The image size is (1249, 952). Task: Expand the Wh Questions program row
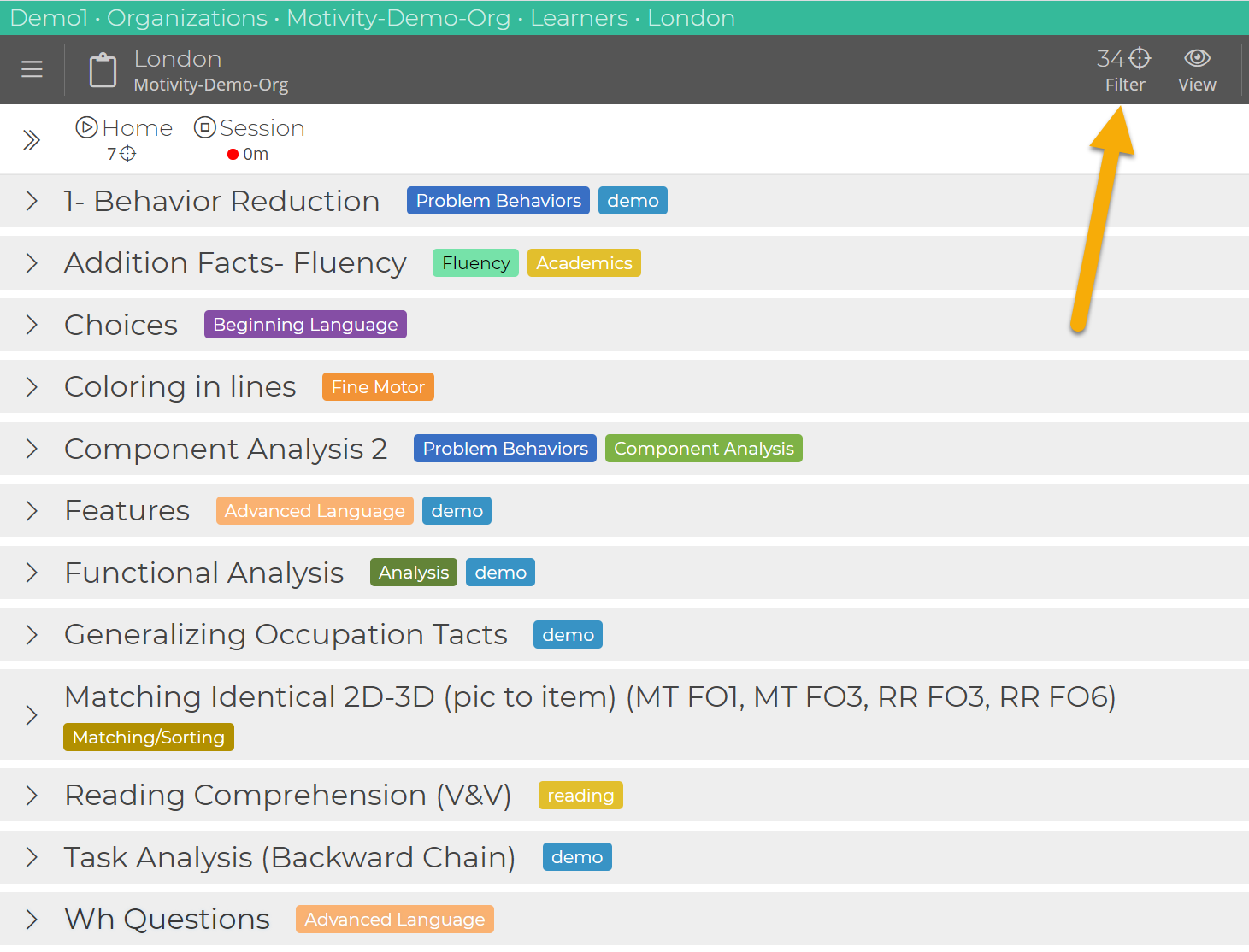(32, 919)
